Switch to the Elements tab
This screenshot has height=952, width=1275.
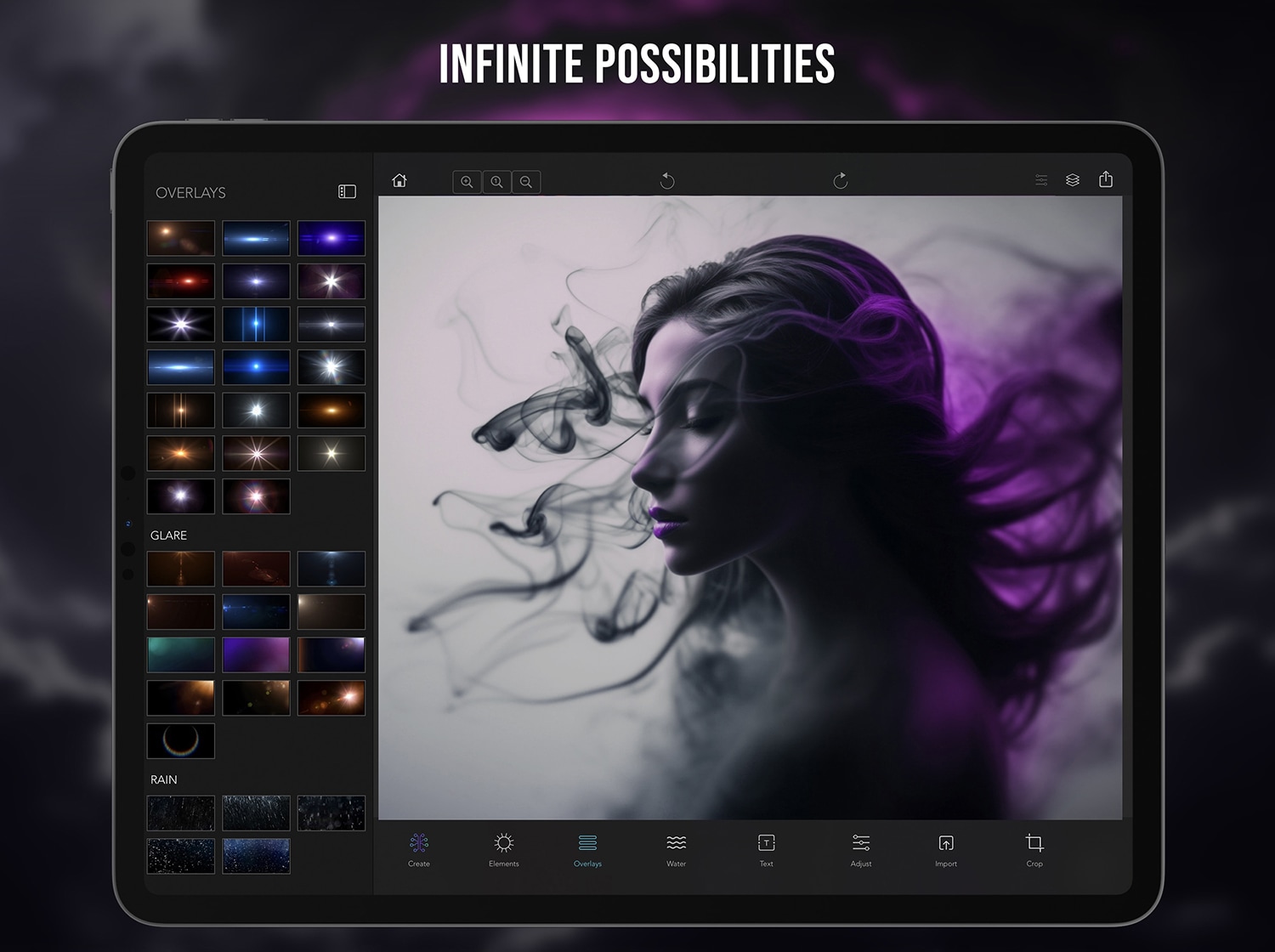point(503,849)
